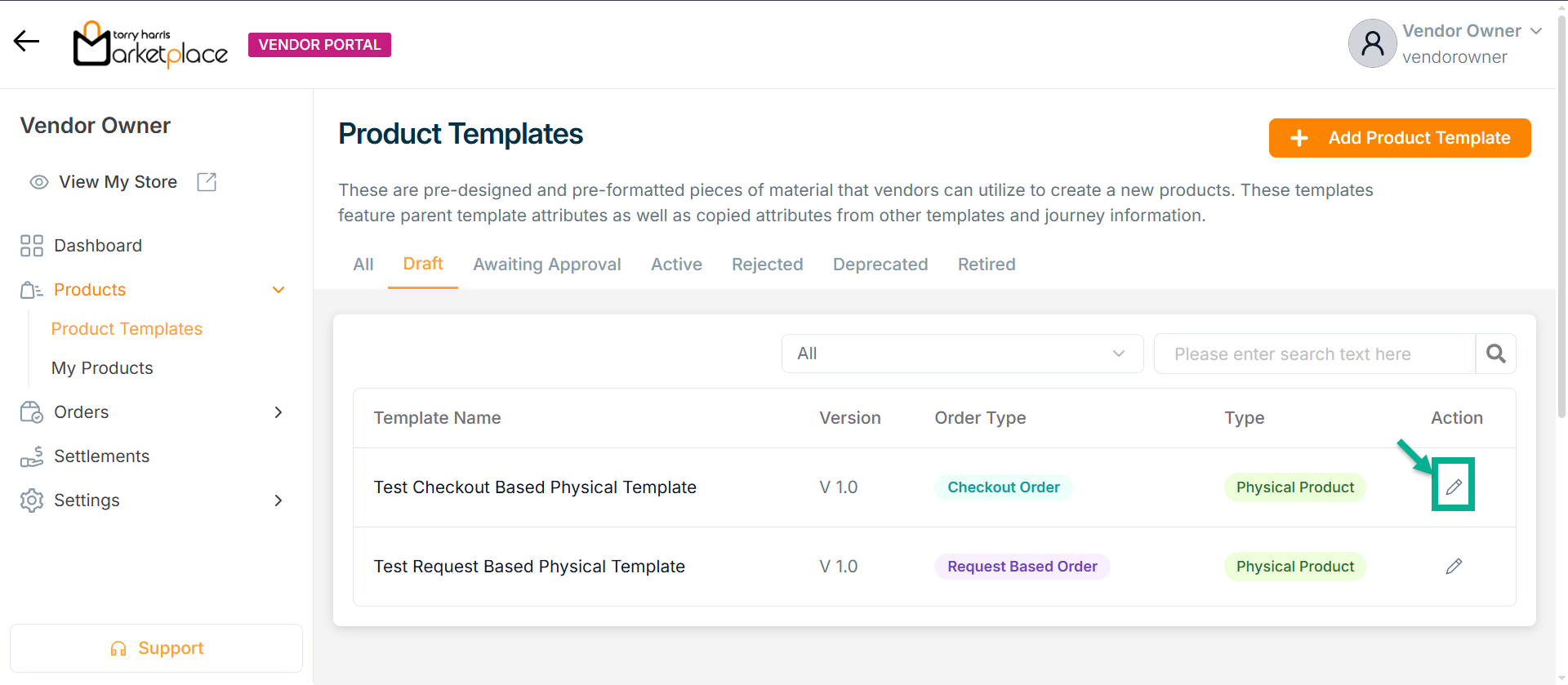Edit Test Checkout Based Physical Template
The width and height of the screenshot is (1568, 685).
(1453, 487)
